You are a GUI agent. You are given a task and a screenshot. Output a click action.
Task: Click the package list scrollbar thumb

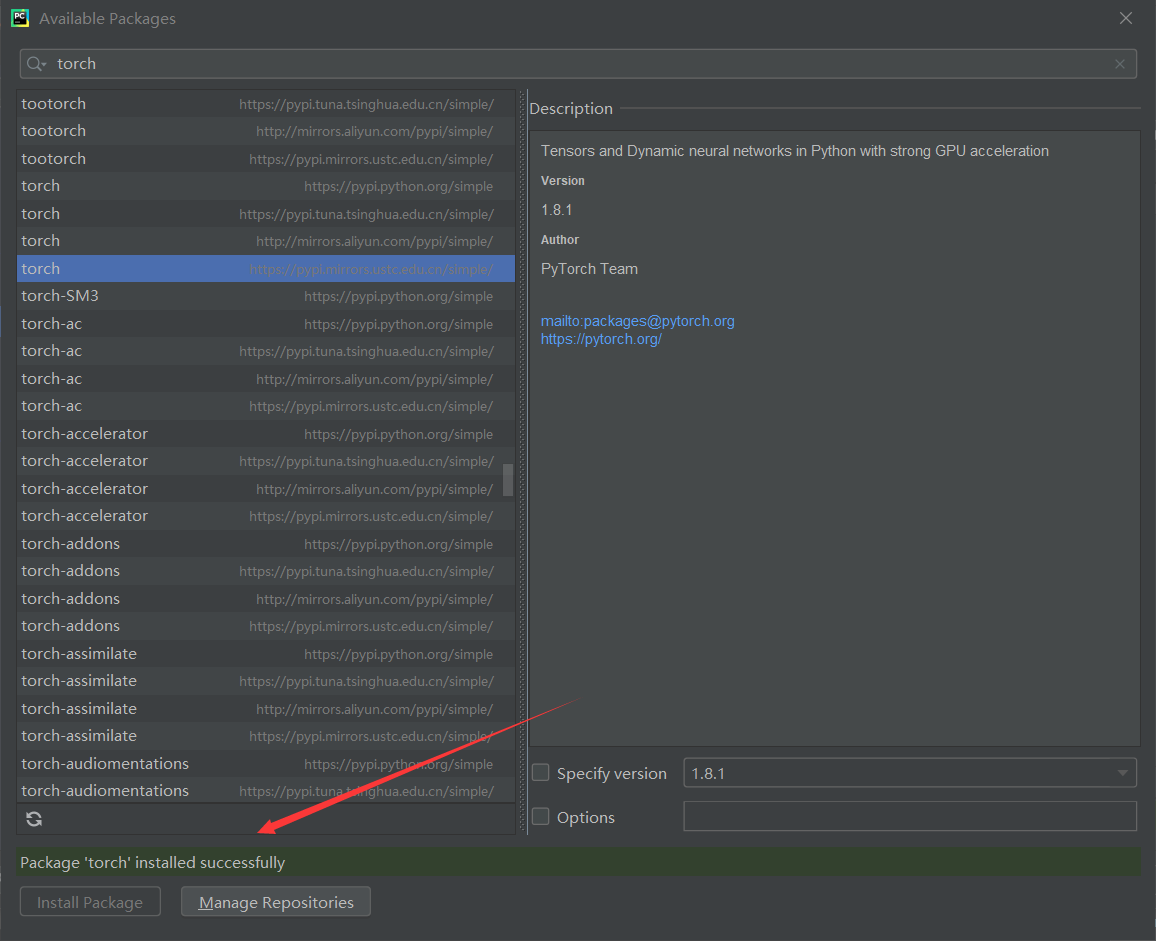tap(508, 480)
